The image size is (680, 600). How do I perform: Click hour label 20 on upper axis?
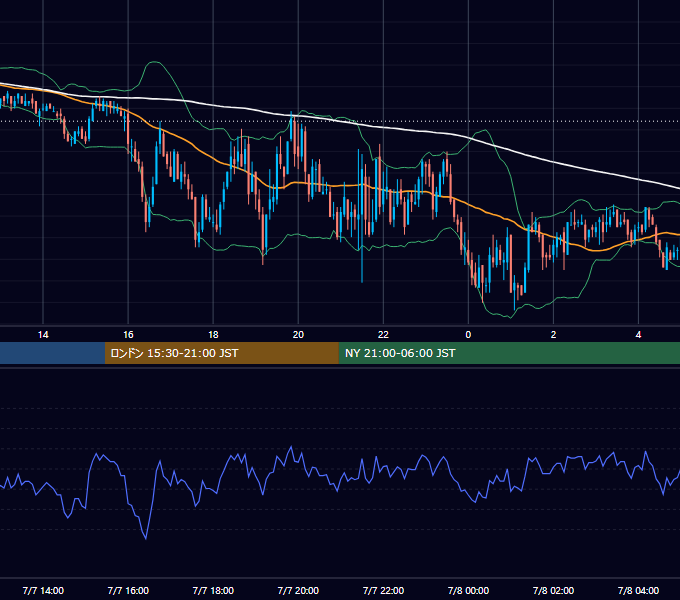[298, 335]
